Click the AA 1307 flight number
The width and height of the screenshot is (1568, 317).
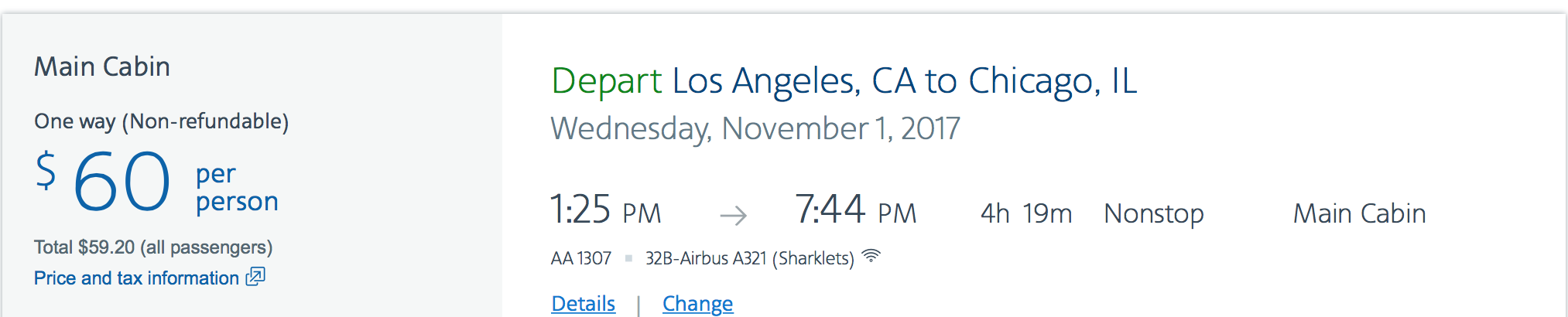(x=581, y=258)
